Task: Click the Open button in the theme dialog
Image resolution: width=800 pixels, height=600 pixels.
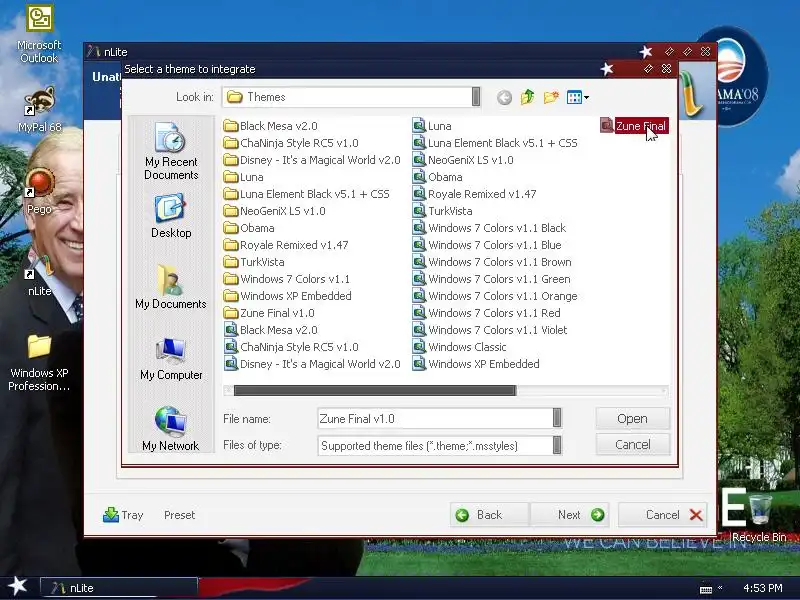Action: coord(633,418)
